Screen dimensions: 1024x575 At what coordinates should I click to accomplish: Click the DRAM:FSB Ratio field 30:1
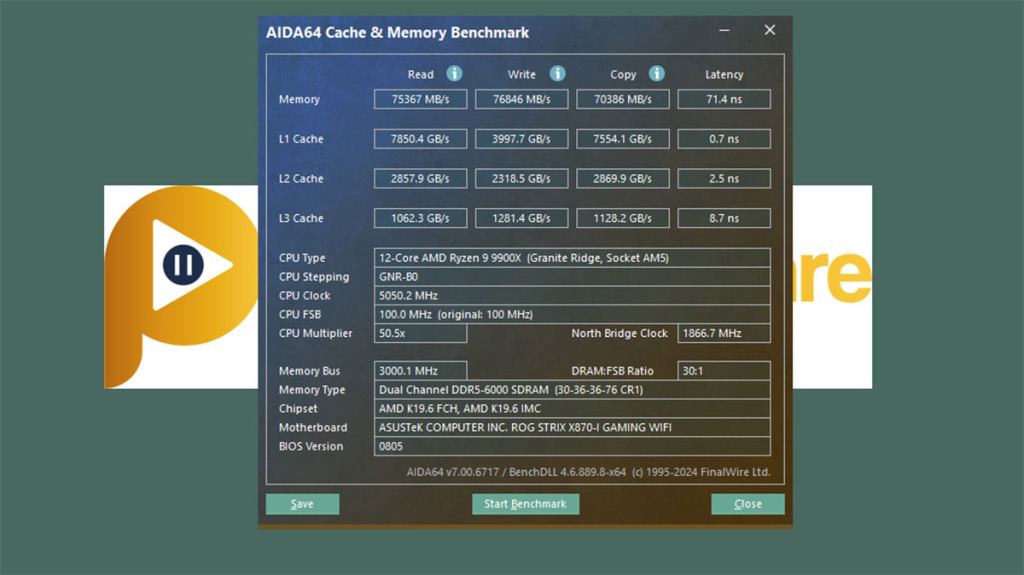(724, 370)
